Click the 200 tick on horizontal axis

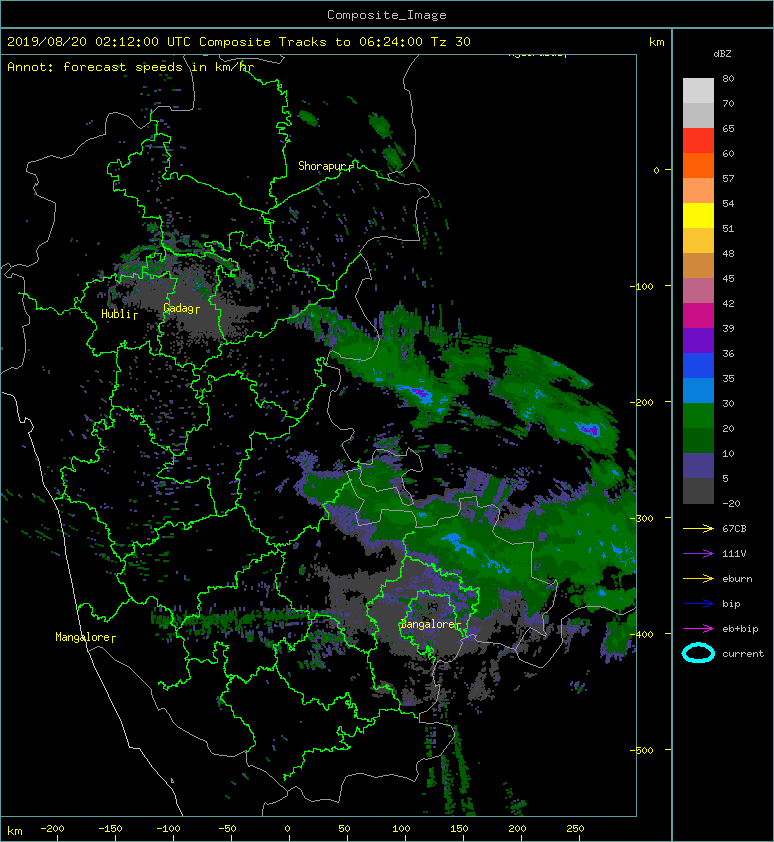pyautogui.click(x=517, y=829)
